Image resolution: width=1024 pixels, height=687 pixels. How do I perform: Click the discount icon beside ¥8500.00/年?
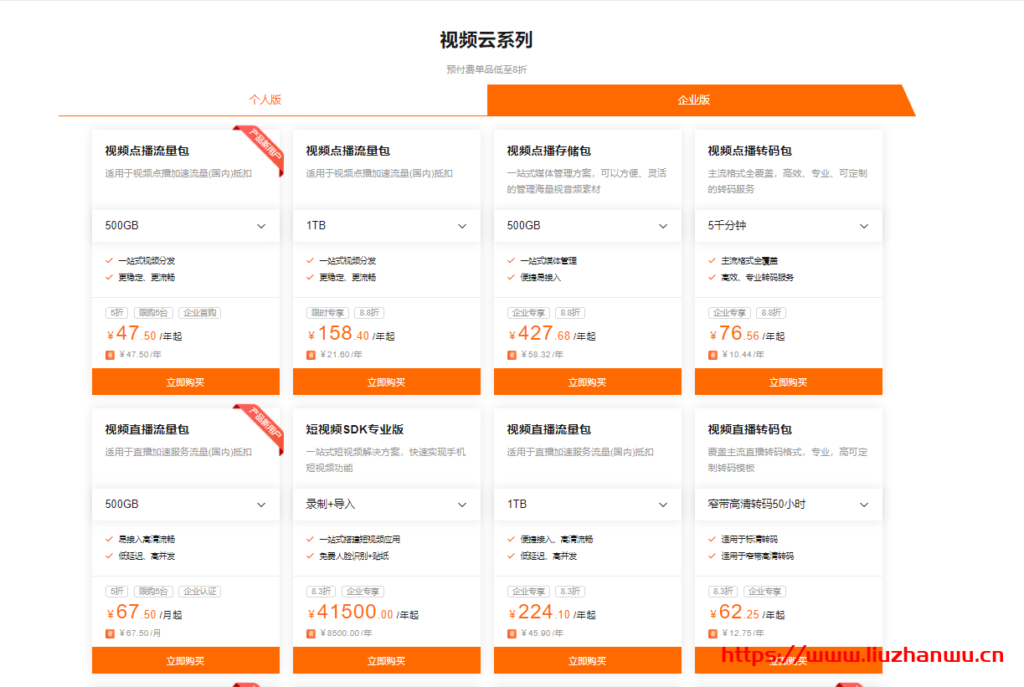[x=309, y=632]
